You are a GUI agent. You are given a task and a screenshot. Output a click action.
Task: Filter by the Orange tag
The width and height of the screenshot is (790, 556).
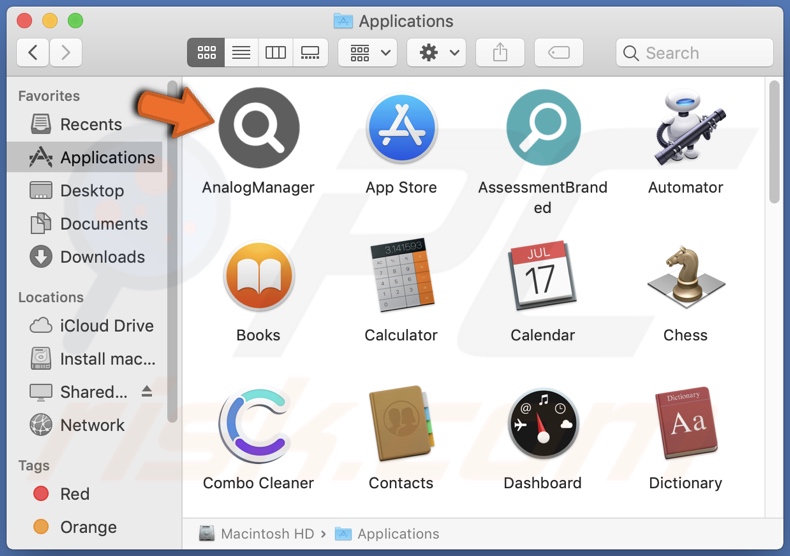85,527
